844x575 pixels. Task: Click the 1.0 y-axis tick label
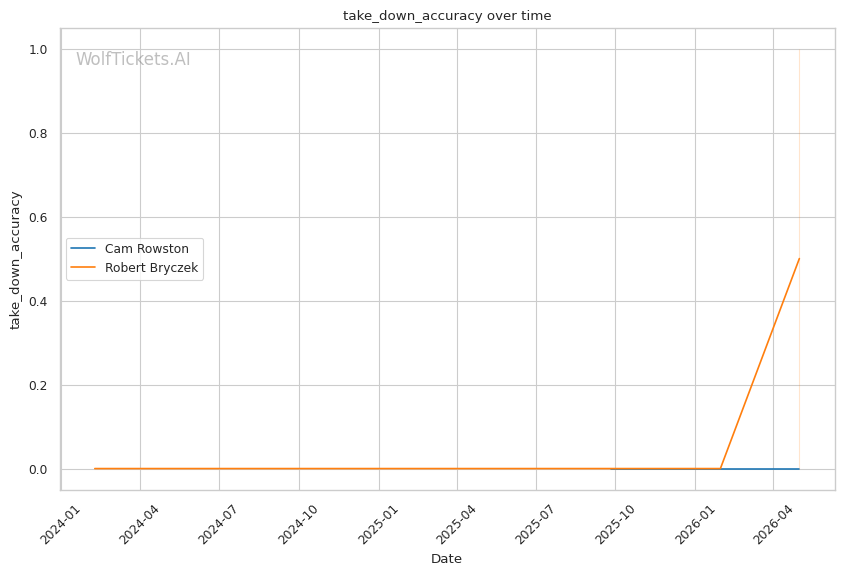click(x=38, y=50)
